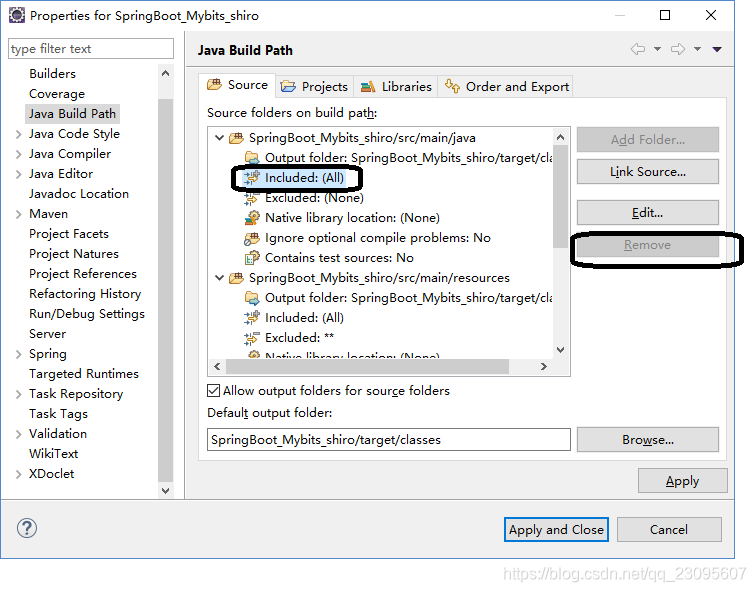Click the Included filter icon under src/main/java

252,178
